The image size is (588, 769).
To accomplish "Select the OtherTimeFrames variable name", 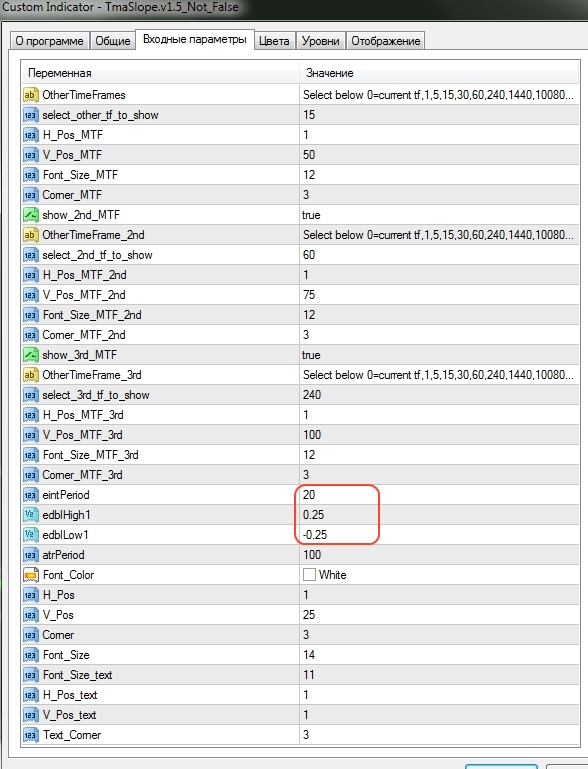I will tap(84, 95).
